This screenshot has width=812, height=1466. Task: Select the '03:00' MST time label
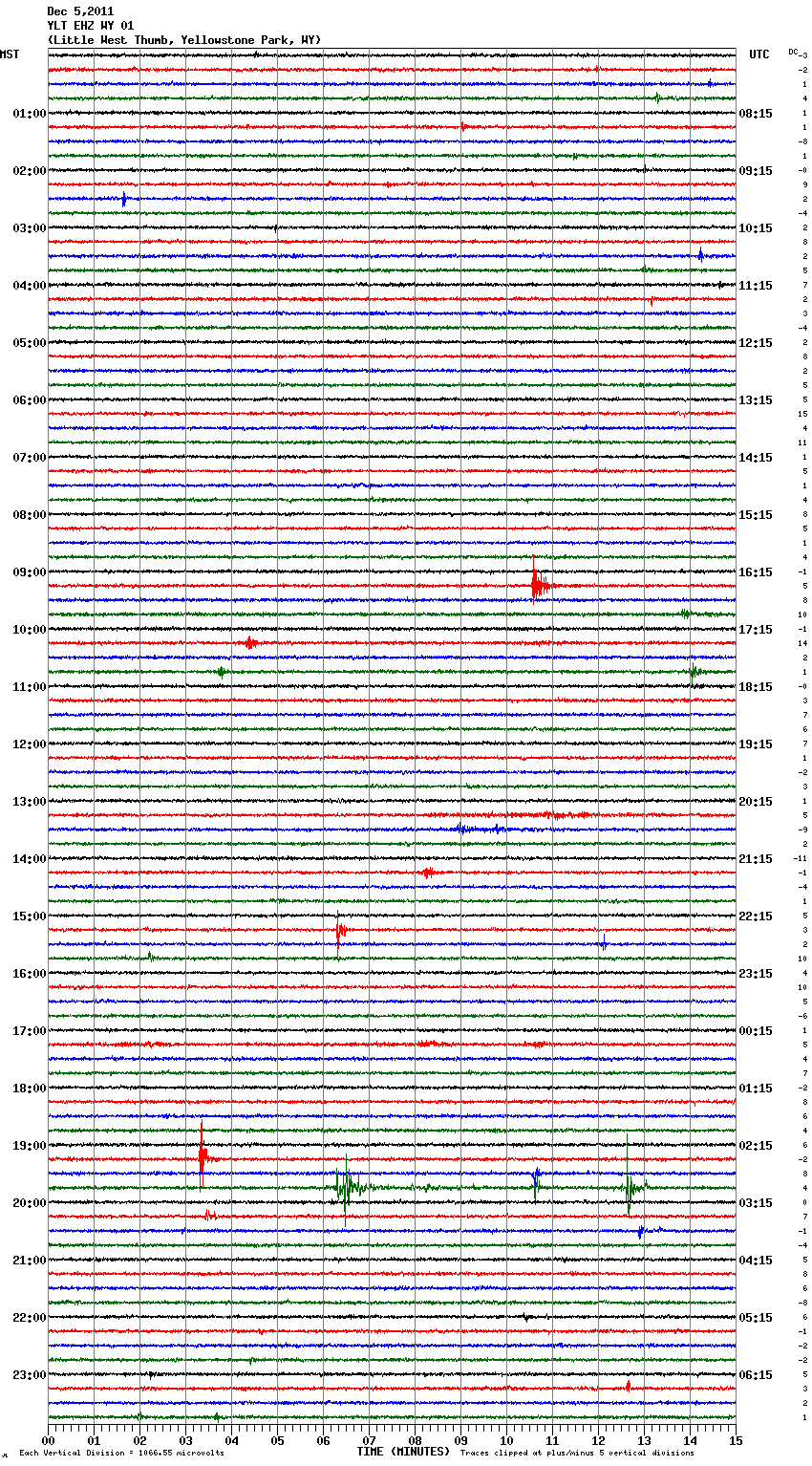pos(29,228)
